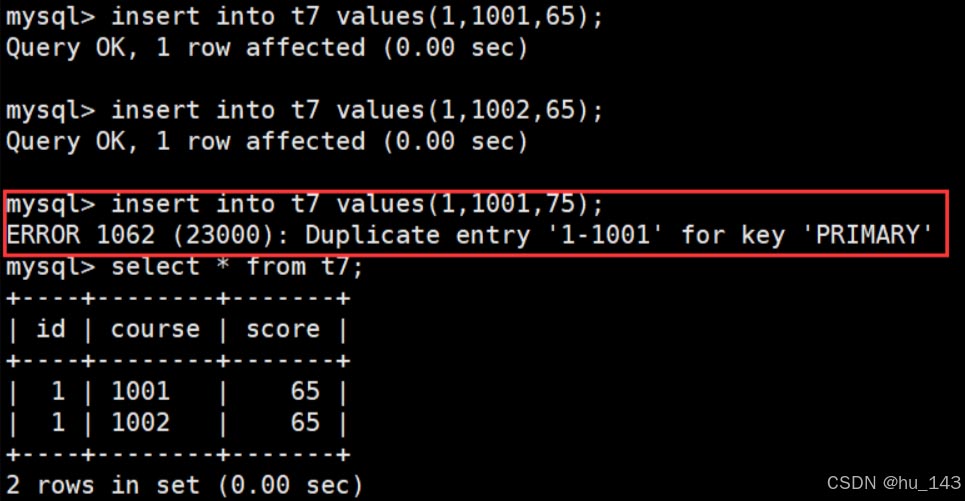Click the 'score' column header

coord(283,329)
